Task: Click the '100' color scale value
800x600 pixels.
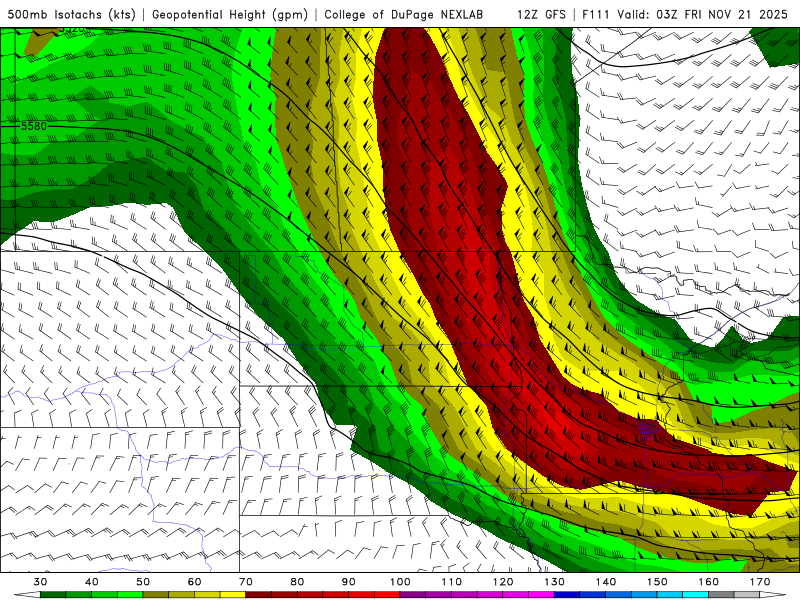Action: pyautogui.click(x=401, y=582)
